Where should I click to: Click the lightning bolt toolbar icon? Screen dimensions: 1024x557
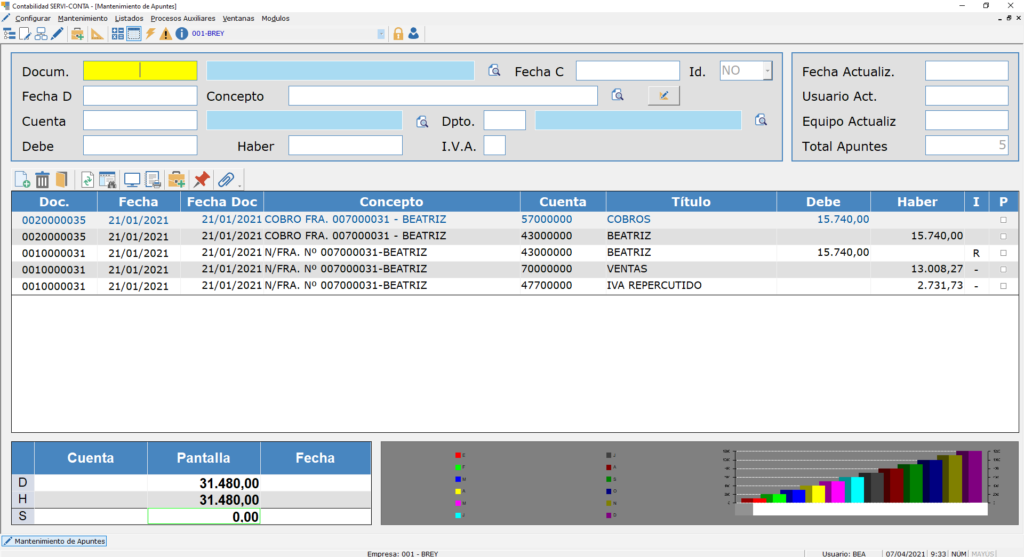coord(150,34)
